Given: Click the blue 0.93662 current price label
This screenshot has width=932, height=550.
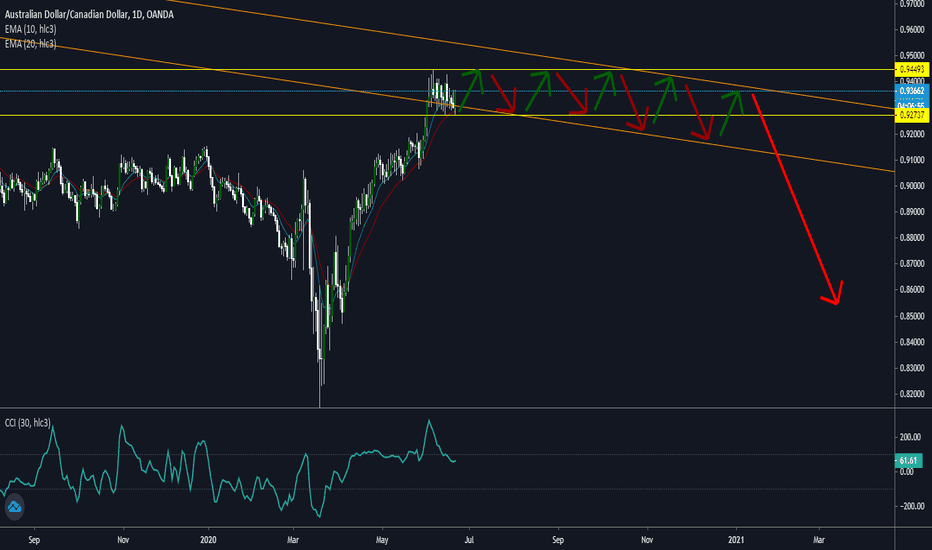Looking at the screenshot, I should click(x=912, y=91).
